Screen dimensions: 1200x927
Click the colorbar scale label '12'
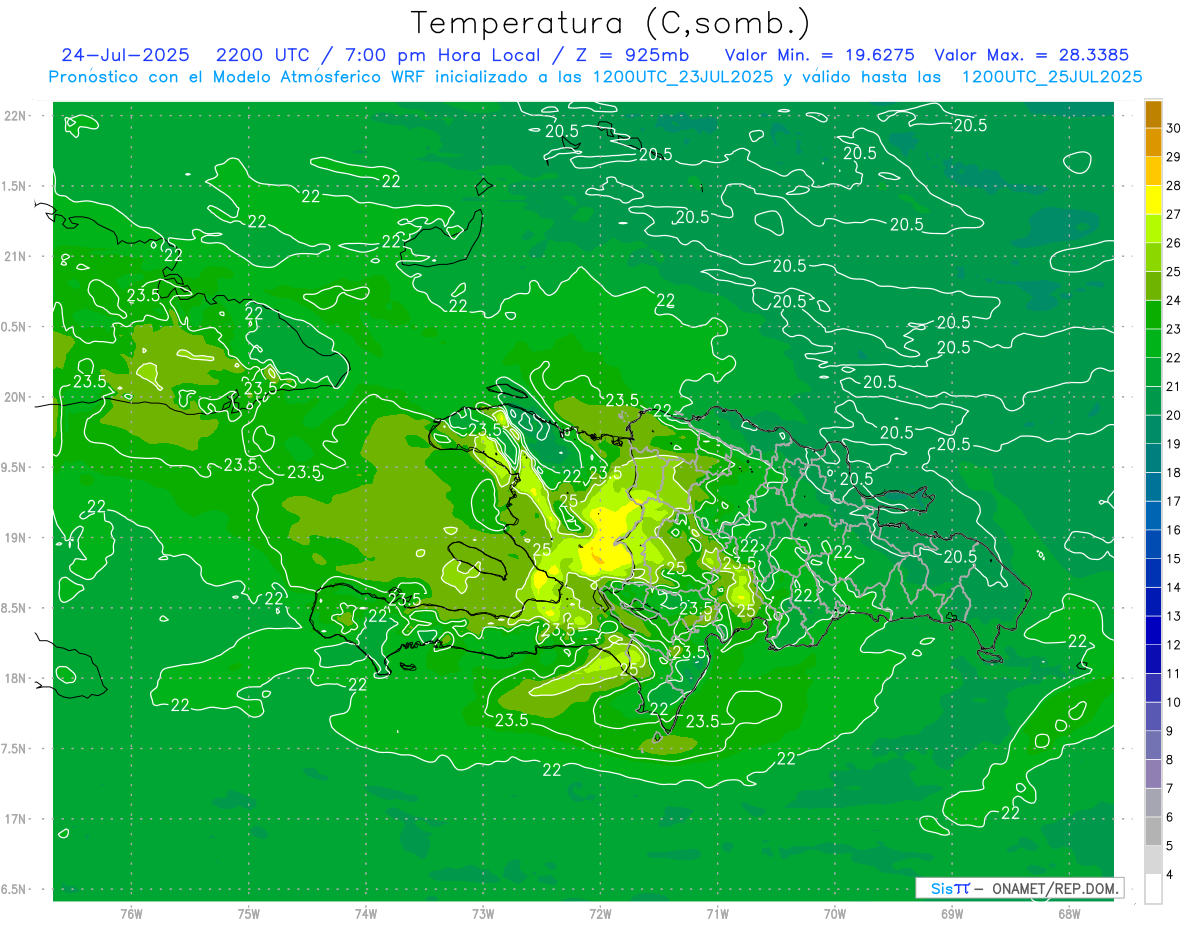pos(1174,645)
